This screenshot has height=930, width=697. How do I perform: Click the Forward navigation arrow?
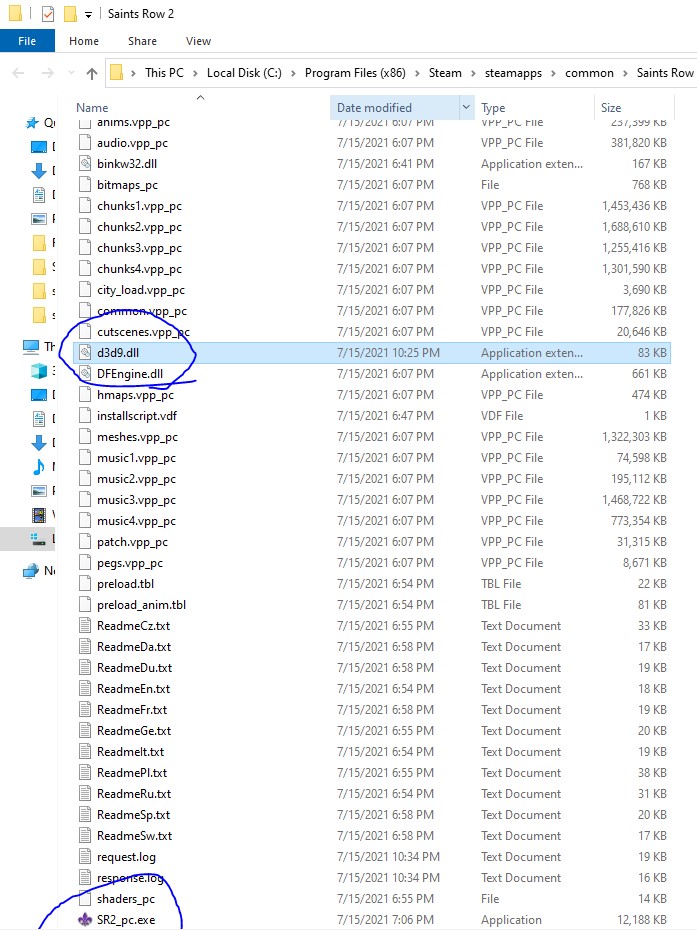(x=47, y=73)
